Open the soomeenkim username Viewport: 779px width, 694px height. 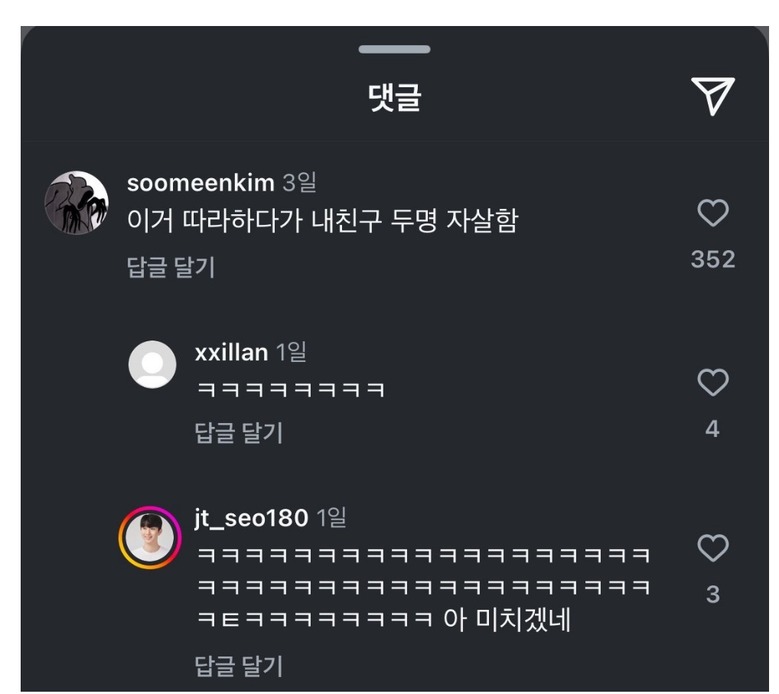200,183
